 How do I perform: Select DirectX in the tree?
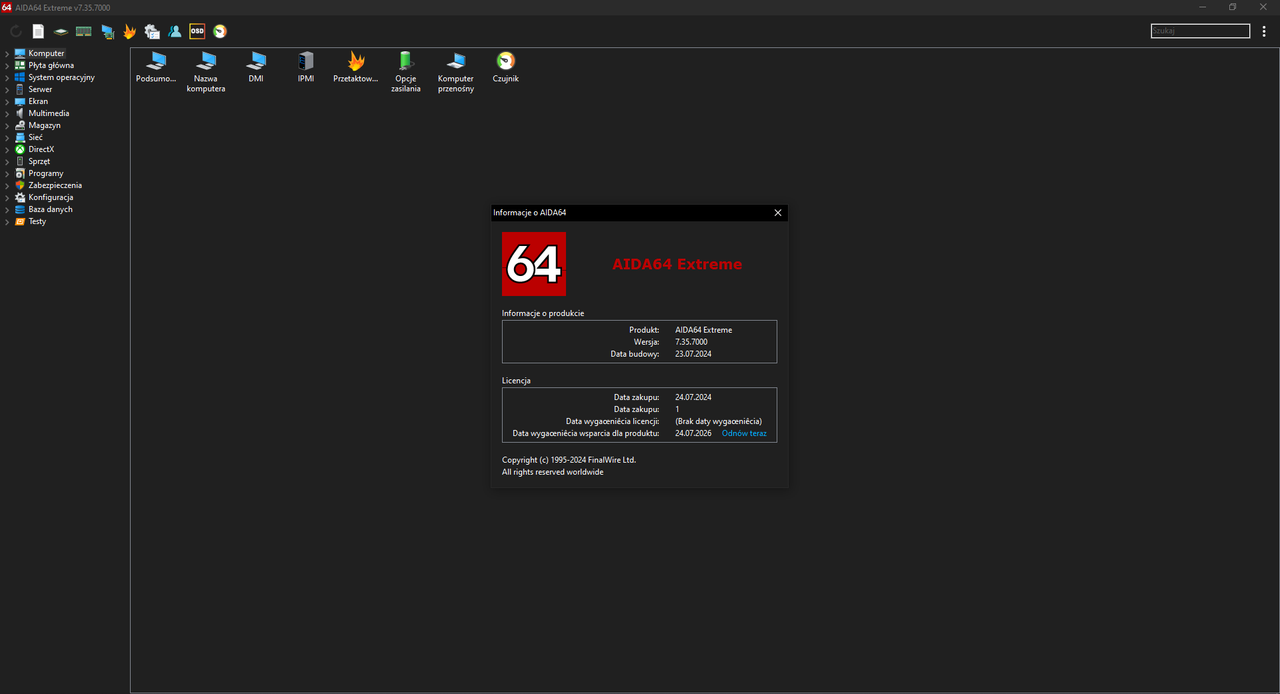pyautogui.click(x=41, y=149)
